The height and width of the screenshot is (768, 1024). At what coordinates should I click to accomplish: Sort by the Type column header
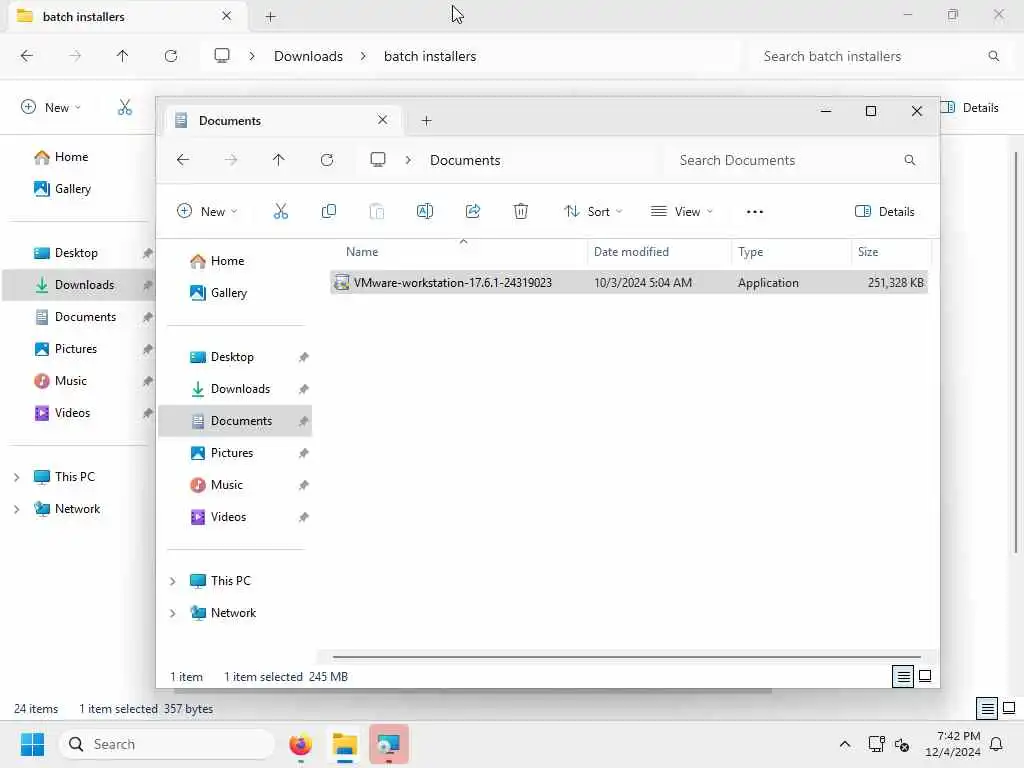(750, 252)
